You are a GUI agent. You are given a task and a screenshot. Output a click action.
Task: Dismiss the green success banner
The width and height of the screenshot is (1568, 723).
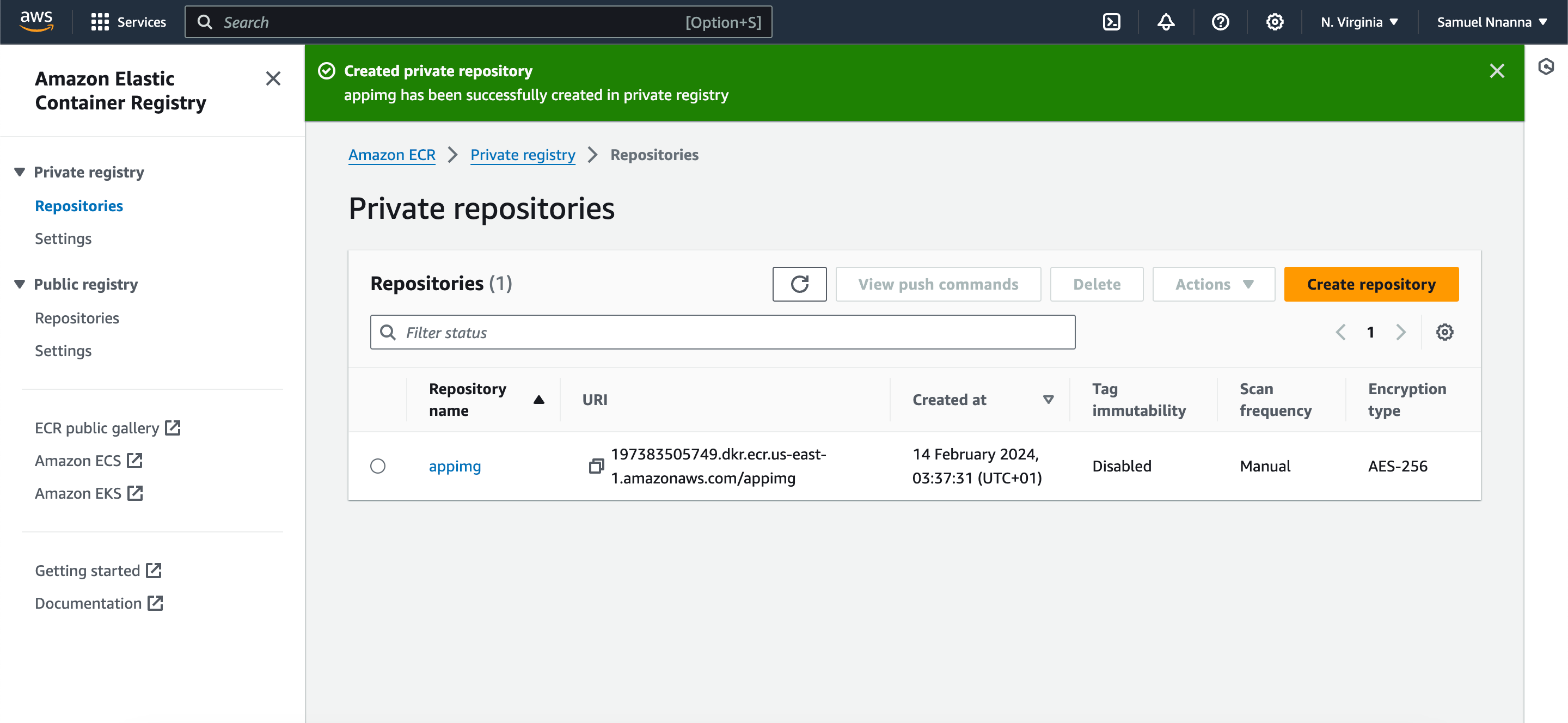[1497, 71]
